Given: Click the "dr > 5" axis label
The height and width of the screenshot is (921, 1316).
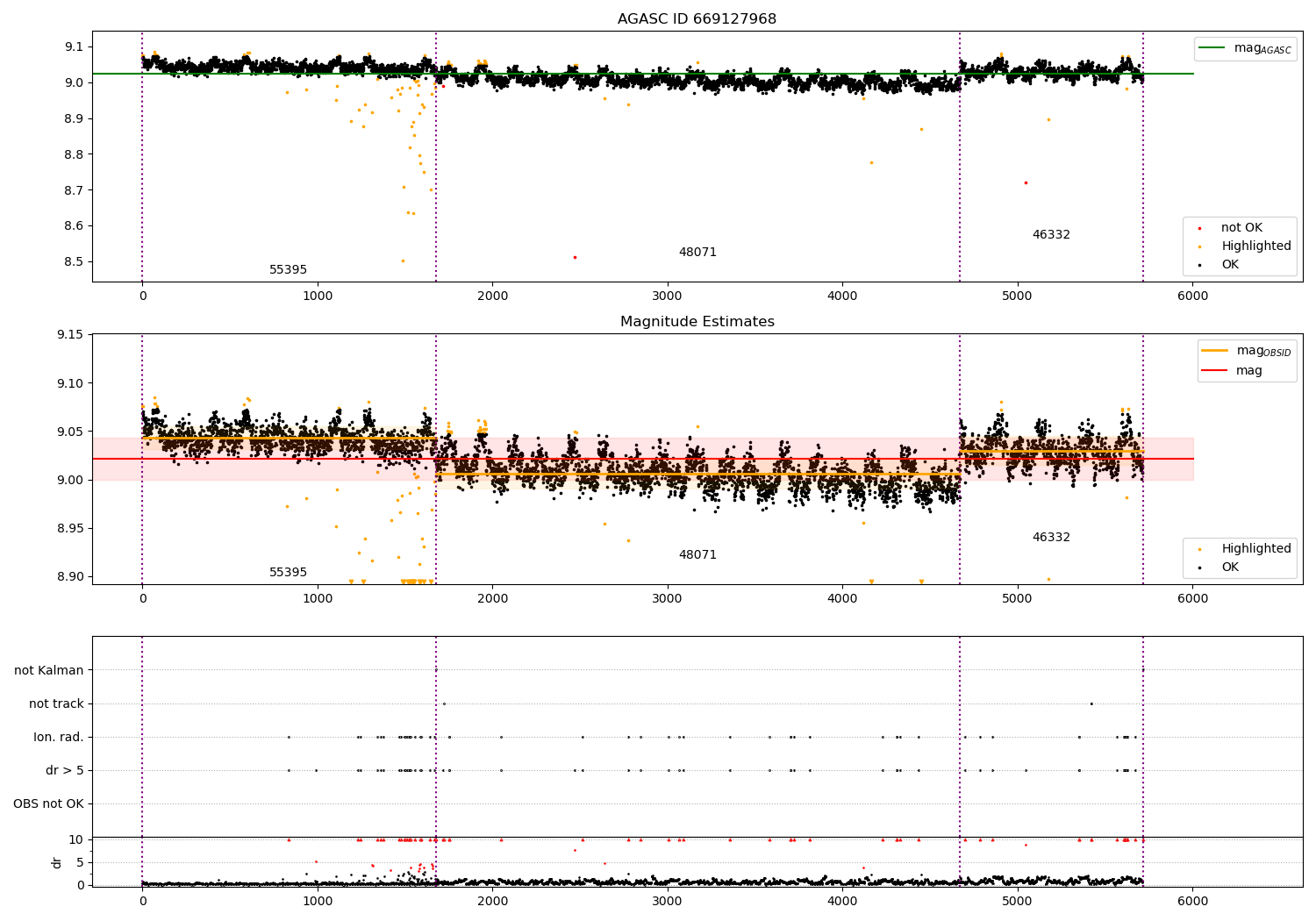Looking at the screenshot, I should (65, 771).
